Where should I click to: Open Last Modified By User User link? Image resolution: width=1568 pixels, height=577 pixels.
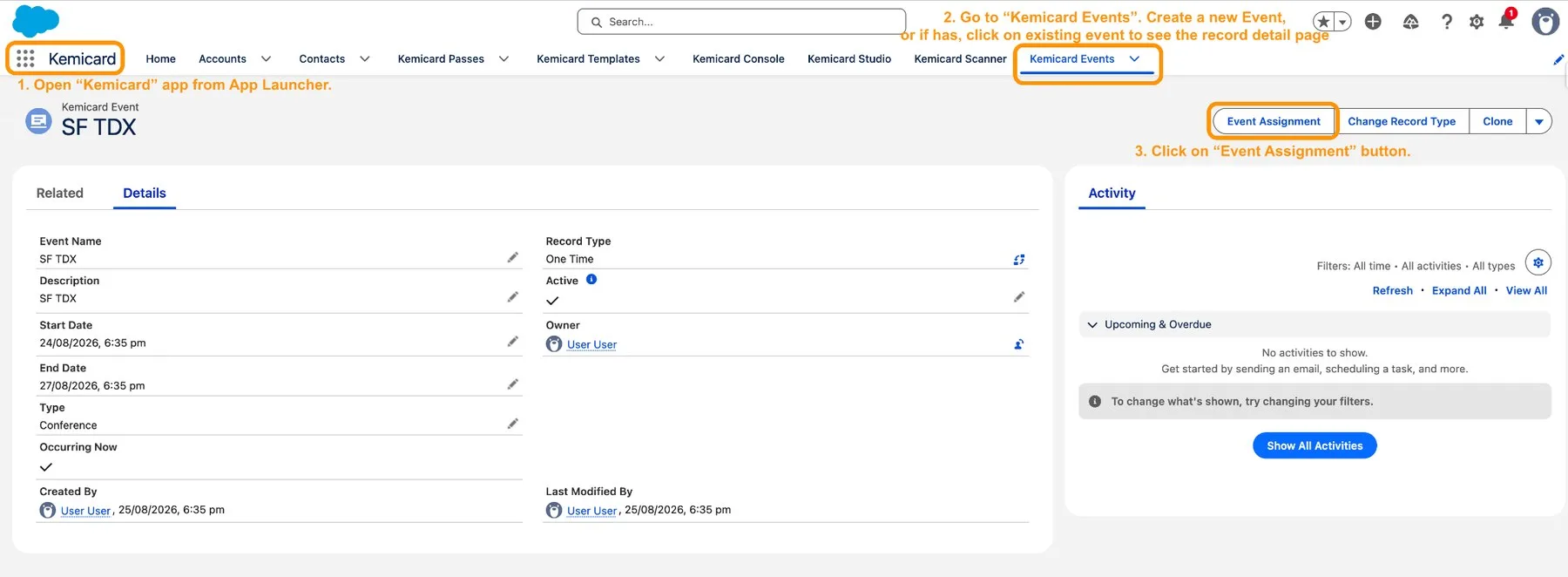tap(591, 511)
